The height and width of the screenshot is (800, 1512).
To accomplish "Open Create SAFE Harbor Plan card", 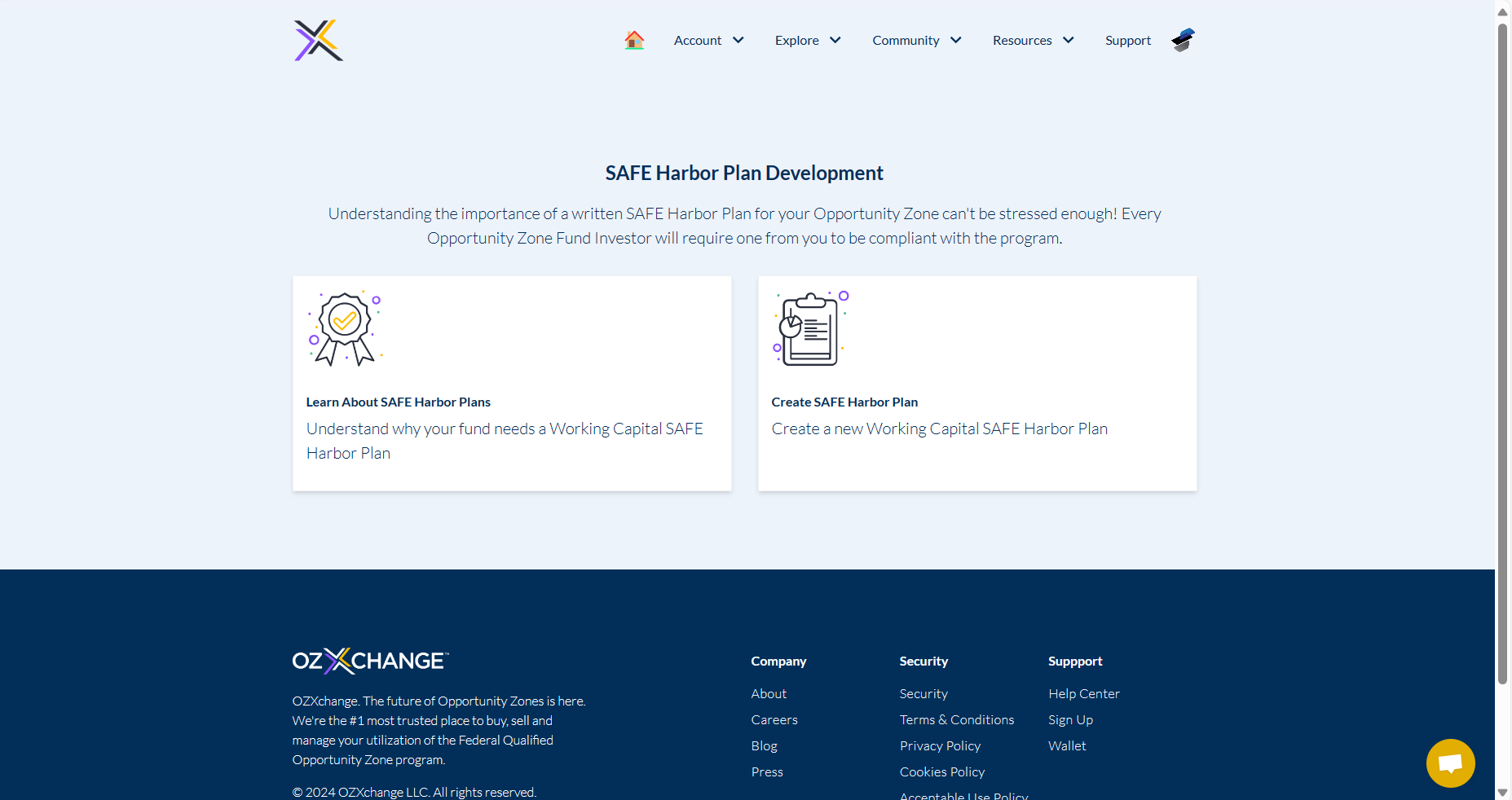I will coord(977,384).
